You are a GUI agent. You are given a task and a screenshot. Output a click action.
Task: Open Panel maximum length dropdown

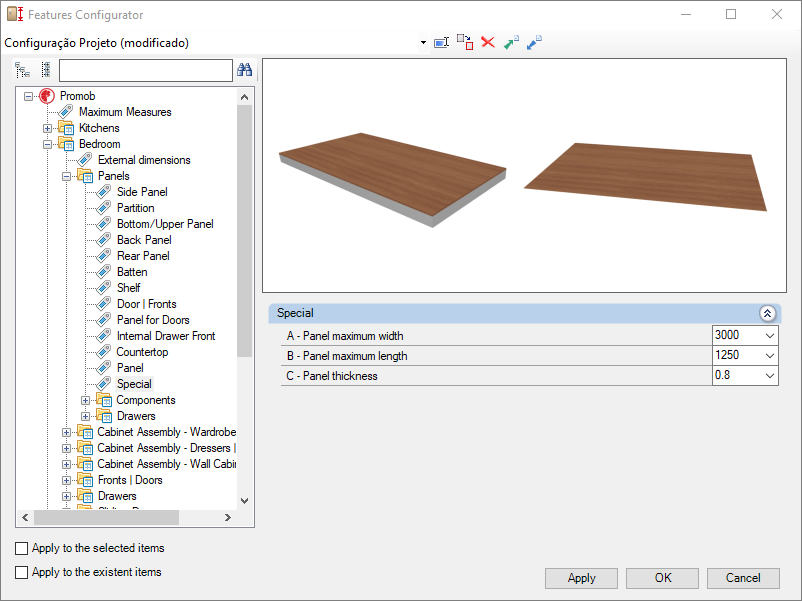coord(770,355)
